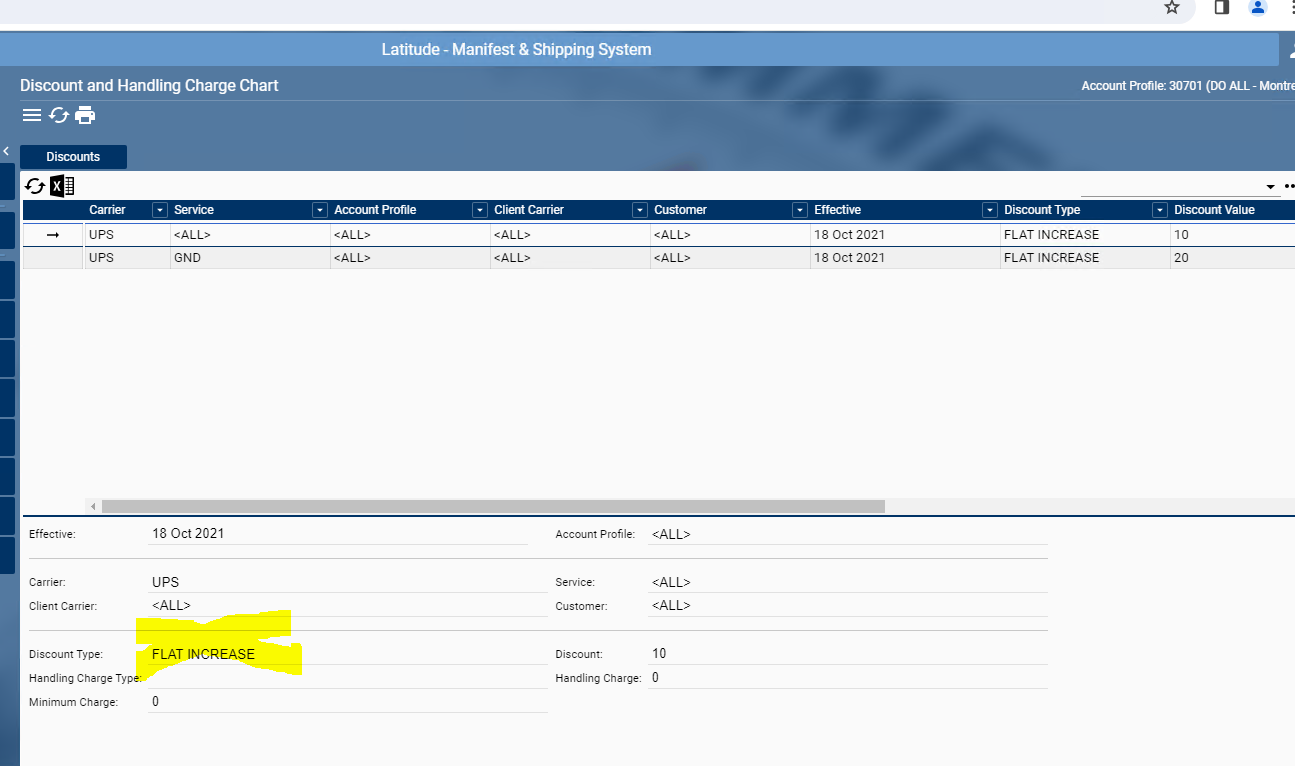Bookmark this page with the star icon

click(x=1172, y=8)
